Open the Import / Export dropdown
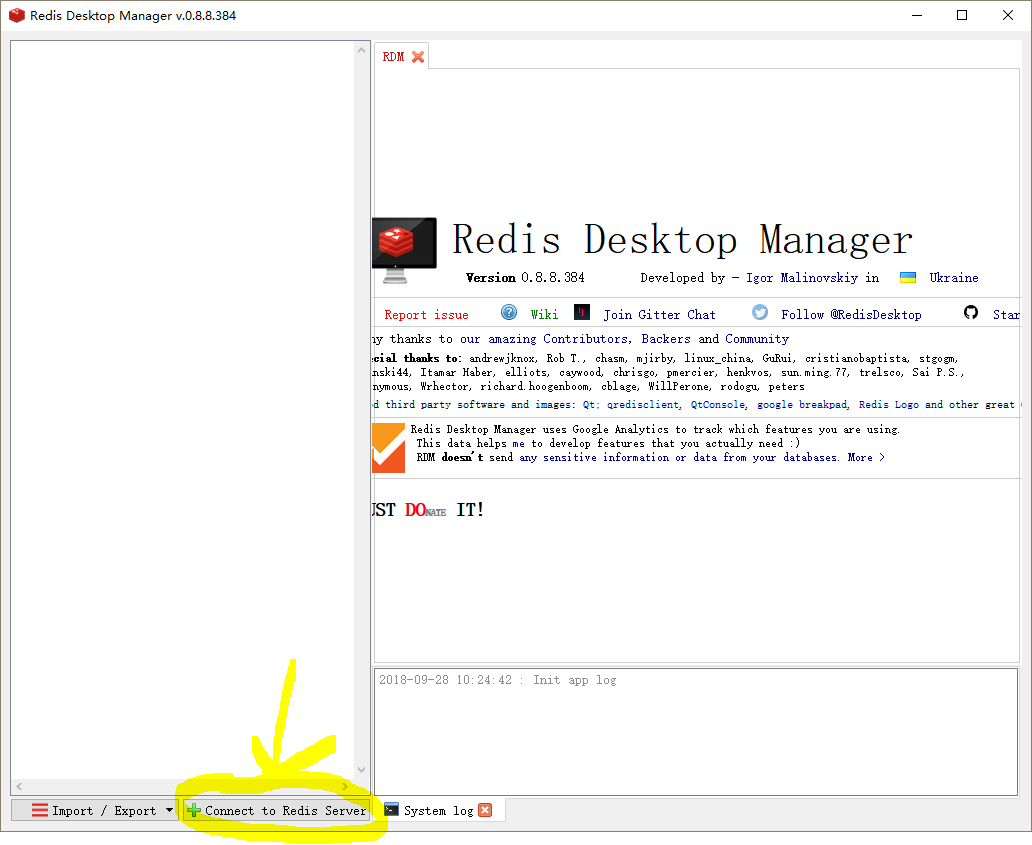 [x=94, y=811]
